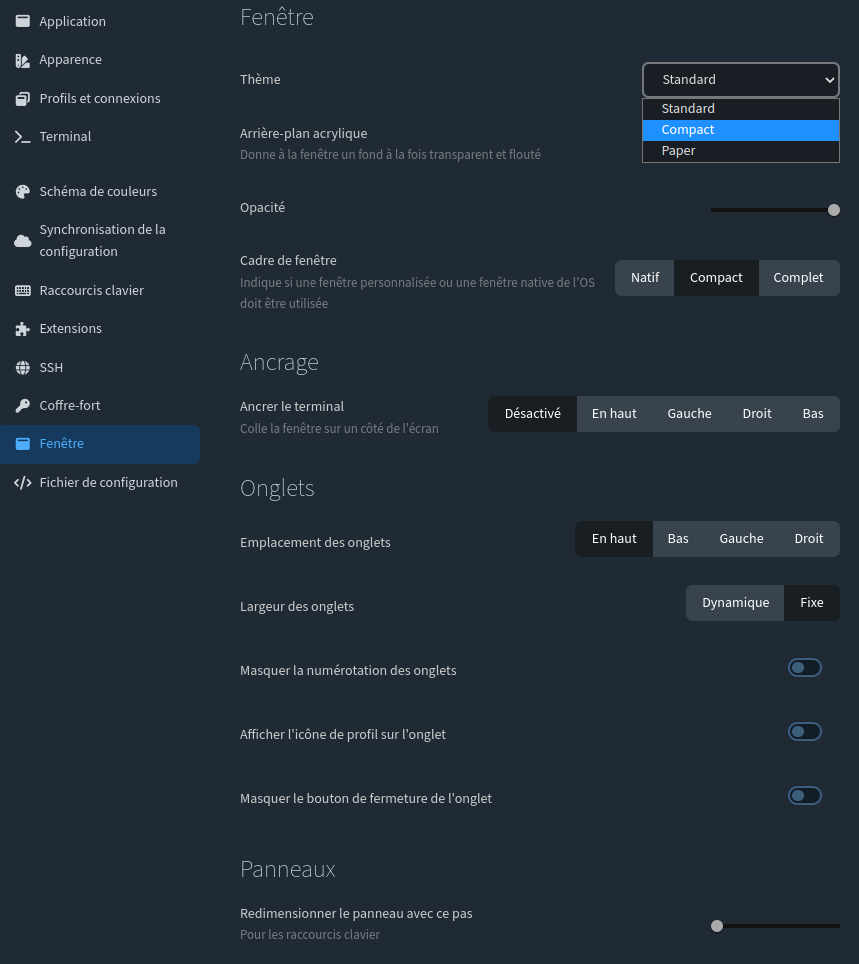Click the Opacité slider handle
Image resolution: width=859 pixels, height=964 pixels.
[834, 210]
